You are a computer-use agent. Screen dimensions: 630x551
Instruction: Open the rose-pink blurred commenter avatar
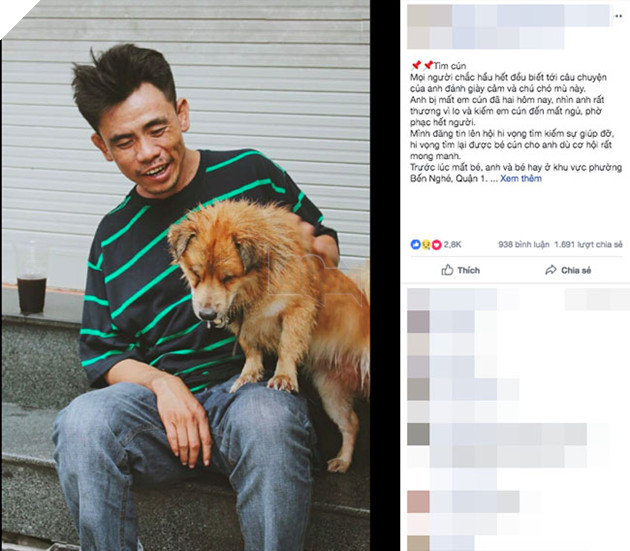(x=418, y=502)
